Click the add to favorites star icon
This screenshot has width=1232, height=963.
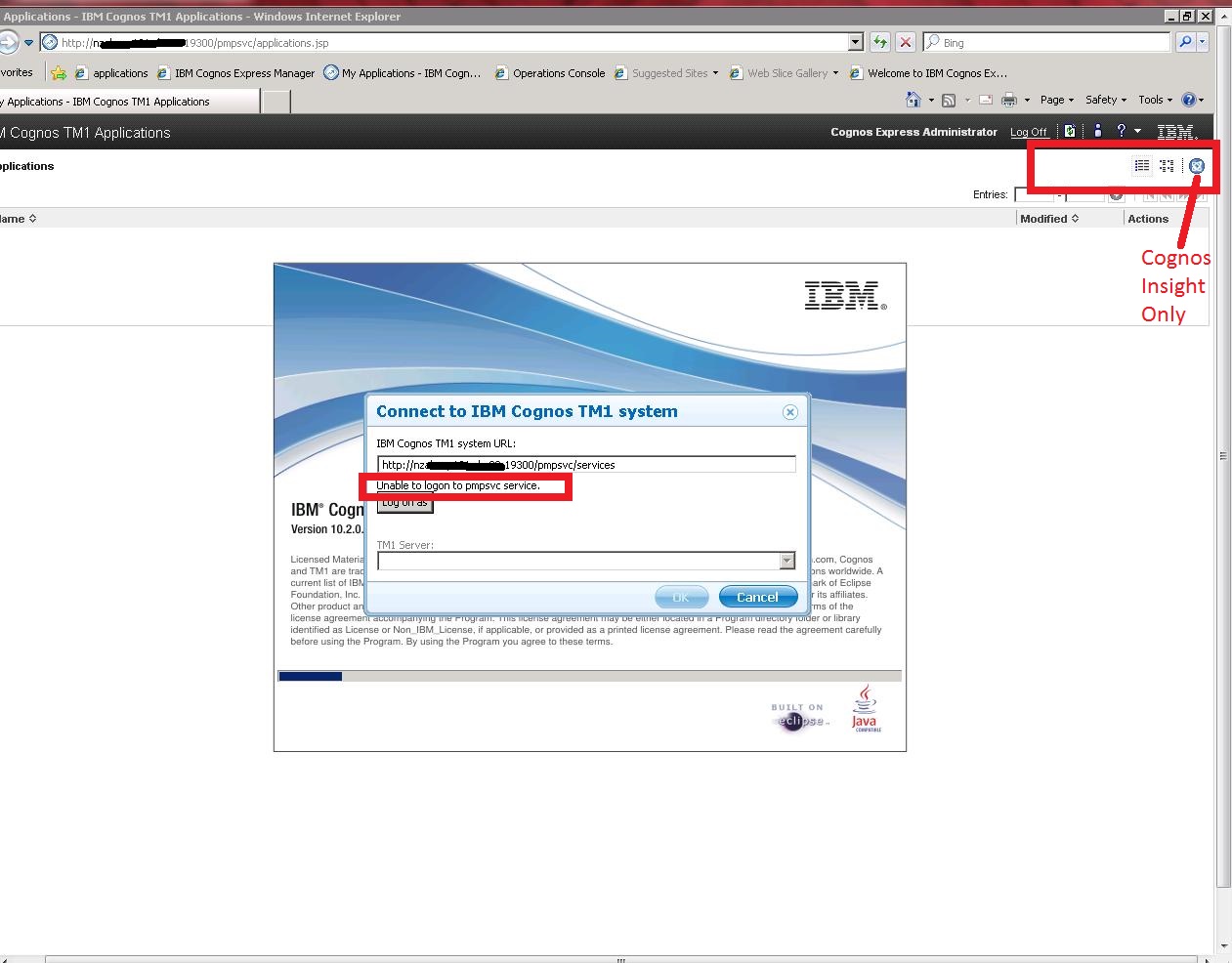pyautogui.click(x=59, y=72)
